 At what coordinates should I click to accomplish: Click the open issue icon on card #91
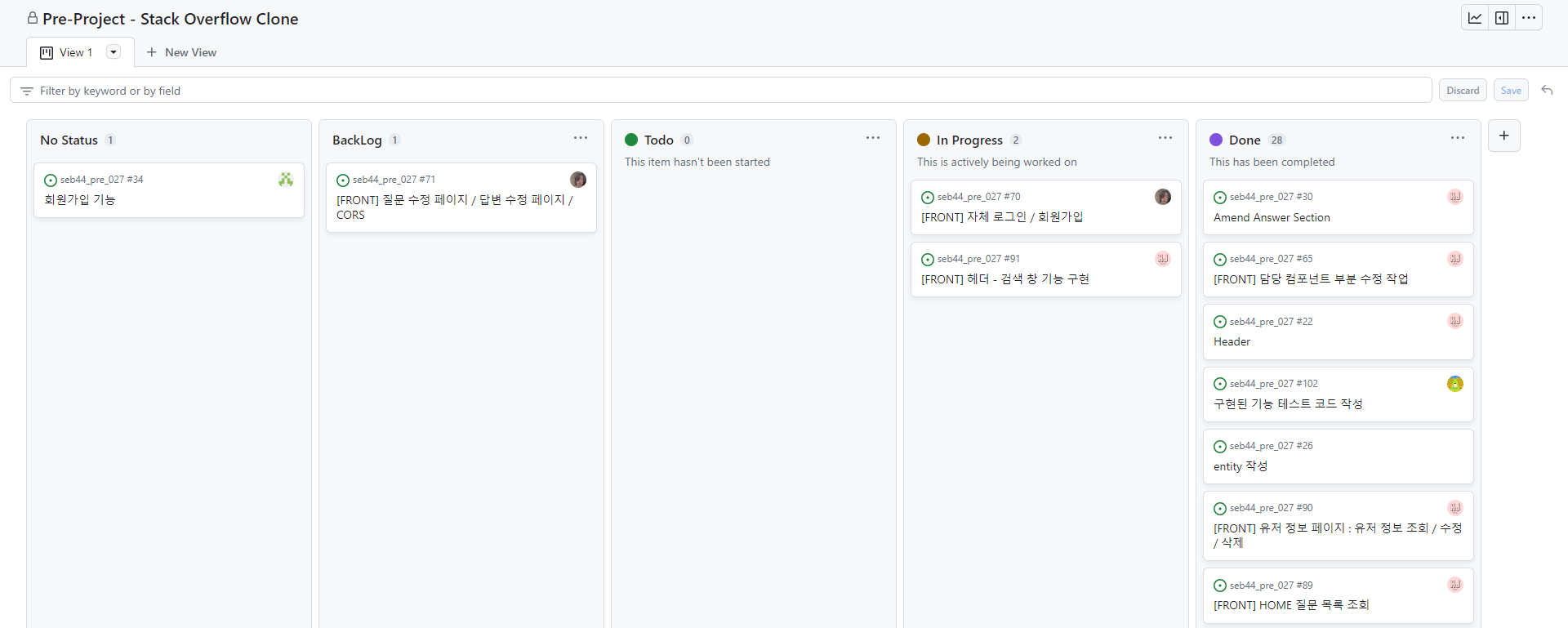click(x=928, y=260)
